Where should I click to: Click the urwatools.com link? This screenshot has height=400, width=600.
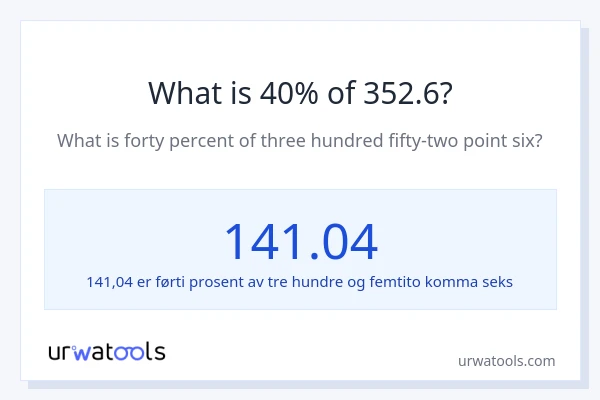[x=505, y=361]
